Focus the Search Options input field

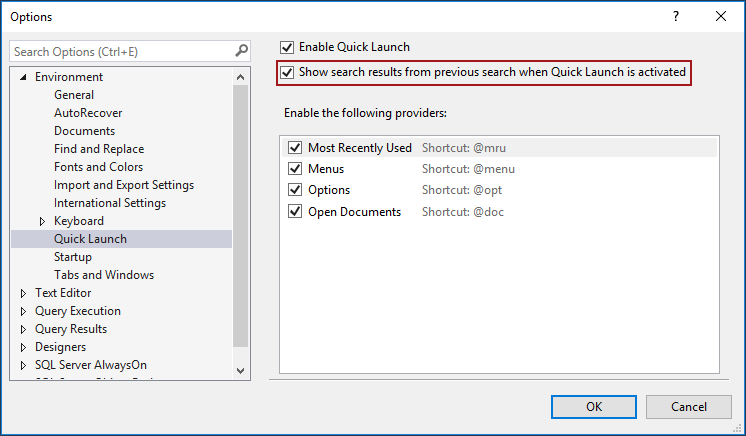(120, 51)
